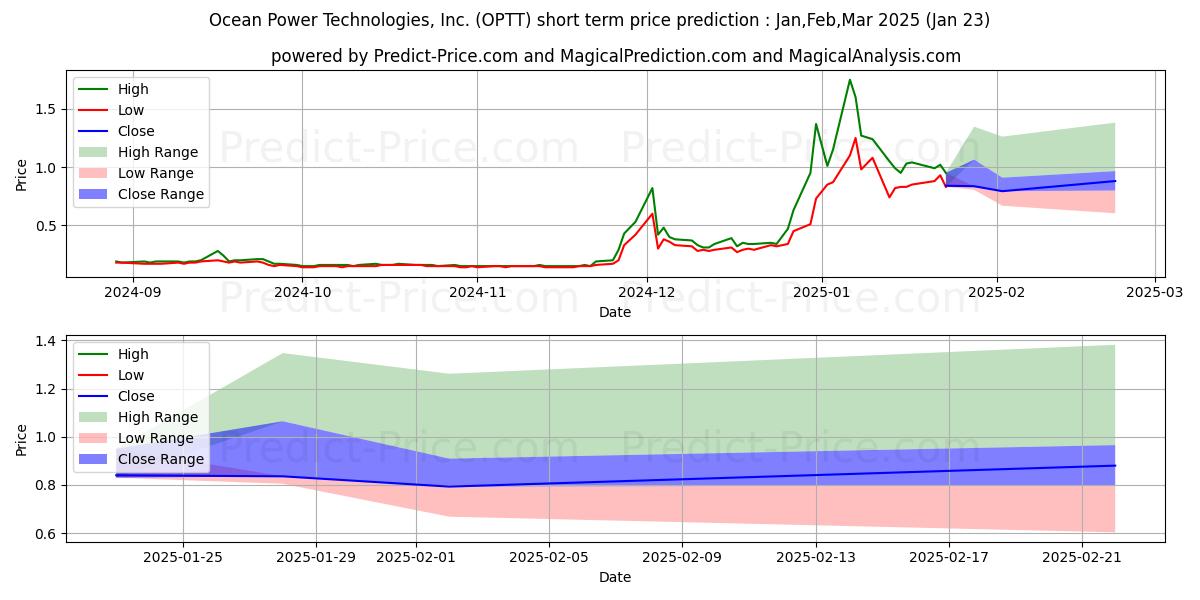The image size is (1200, 600).
Task: Click the 2024-12 tick label on top chart
Action: pos(647,292)
